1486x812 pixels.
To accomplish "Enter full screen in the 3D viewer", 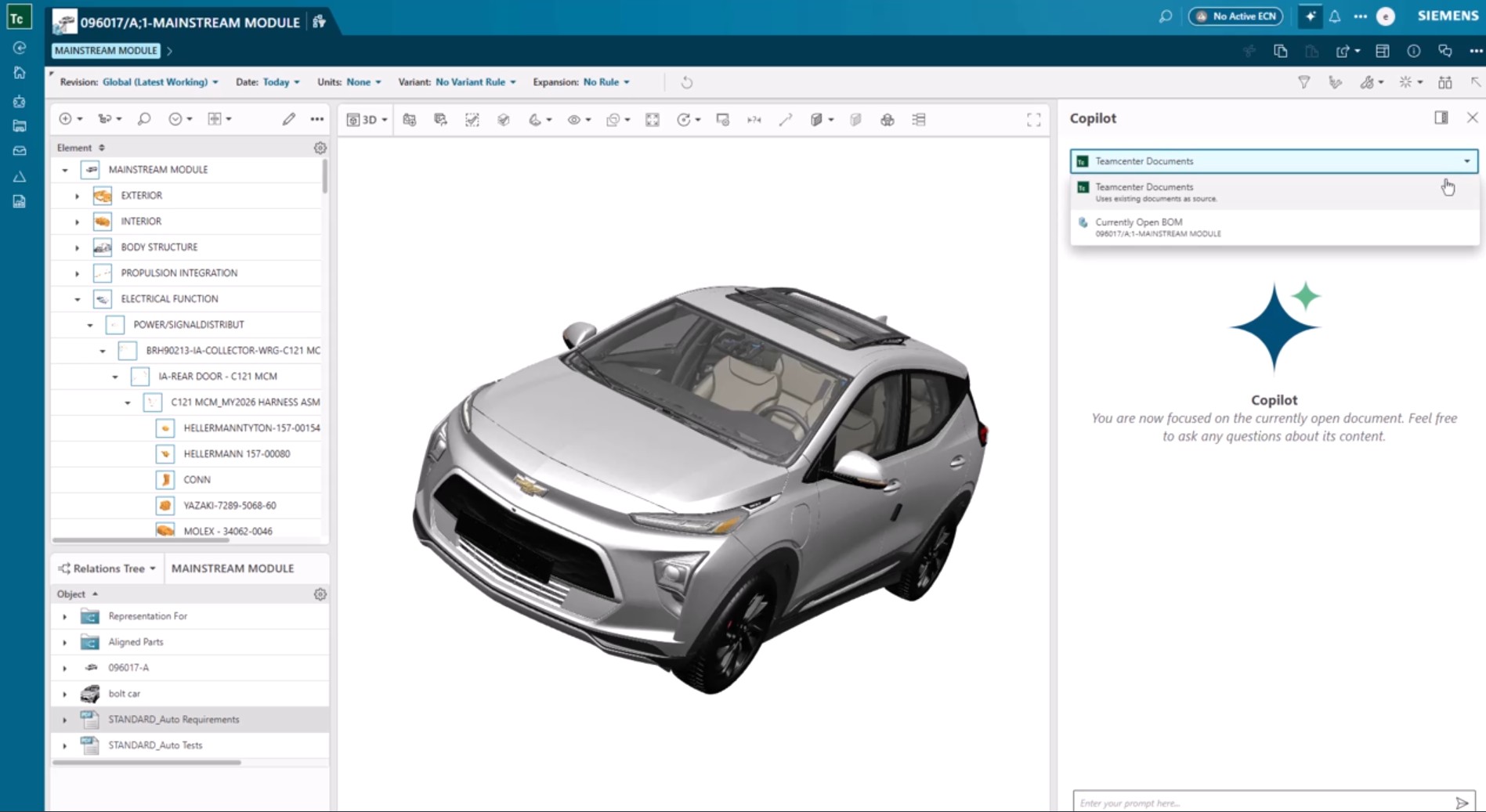I will point(1033,120).
